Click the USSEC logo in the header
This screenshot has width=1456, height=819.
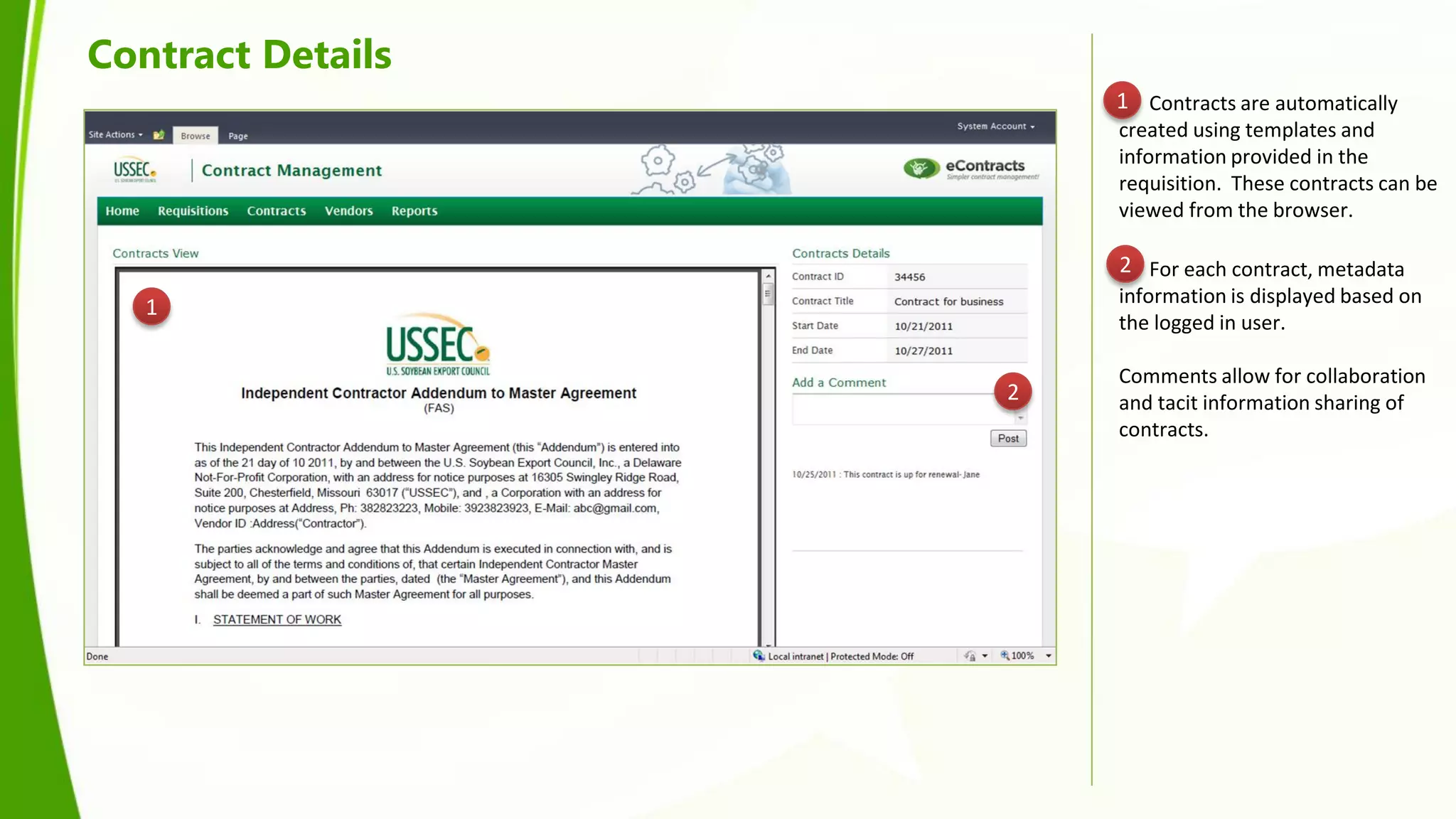click(x=134, y=170)
